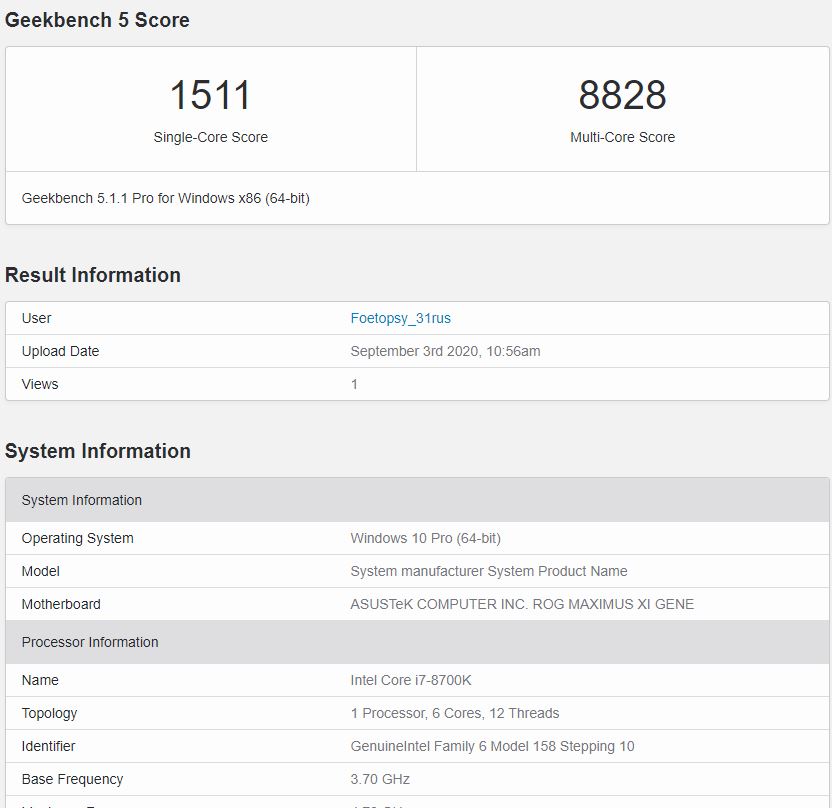Select System manufacturer System Product Name value
Screen dimensions: 832x808
point(489,571)
